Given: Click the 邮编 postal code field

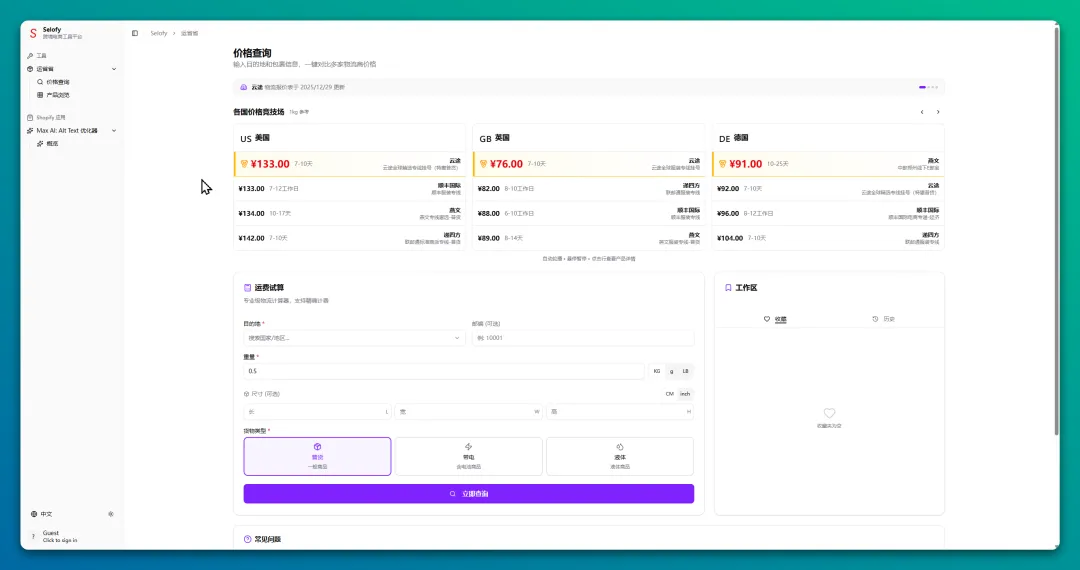Looking at the screenshot, I should 582,338.
